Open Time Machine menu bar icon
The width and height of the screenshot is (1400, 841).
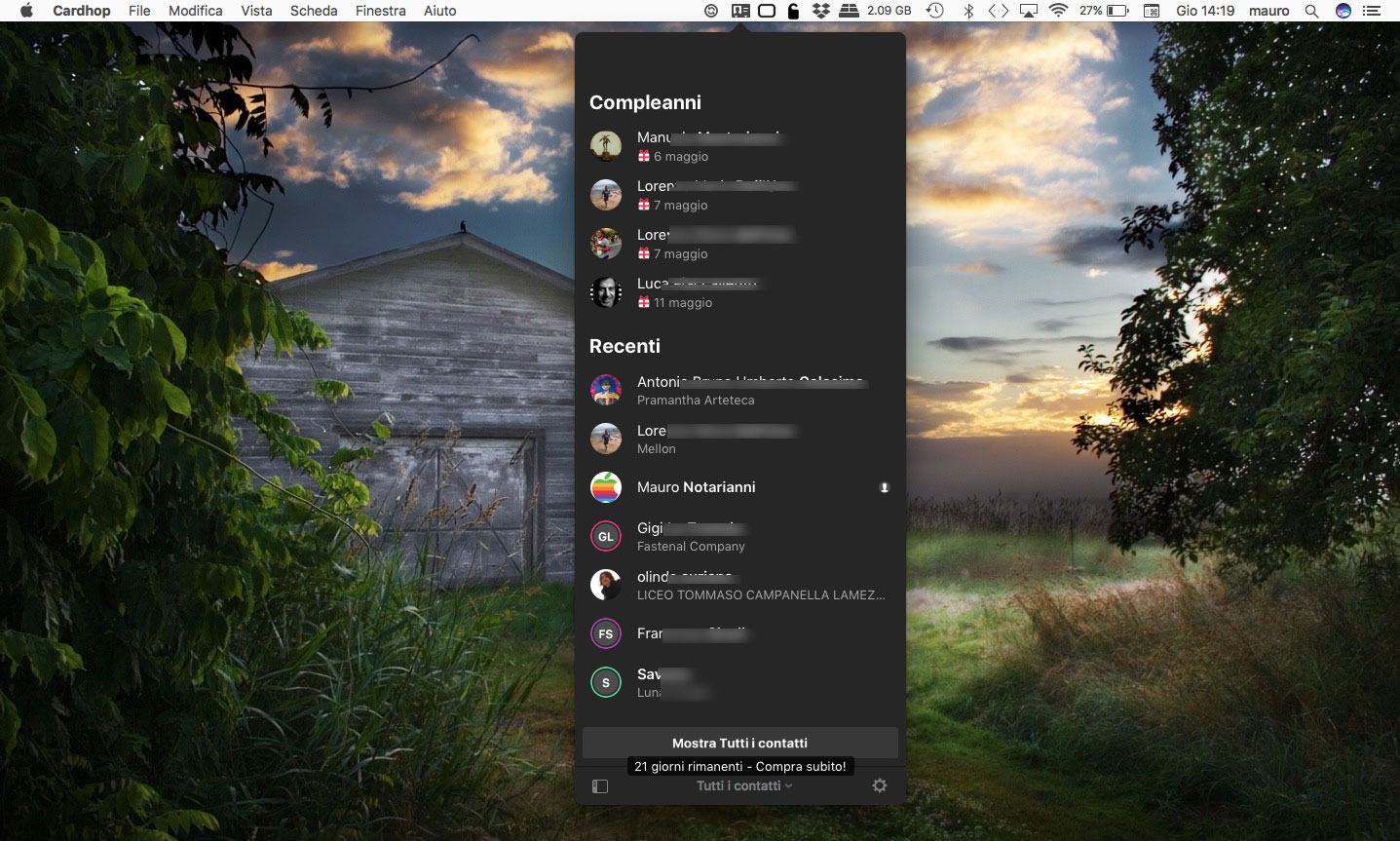point(935,11)
